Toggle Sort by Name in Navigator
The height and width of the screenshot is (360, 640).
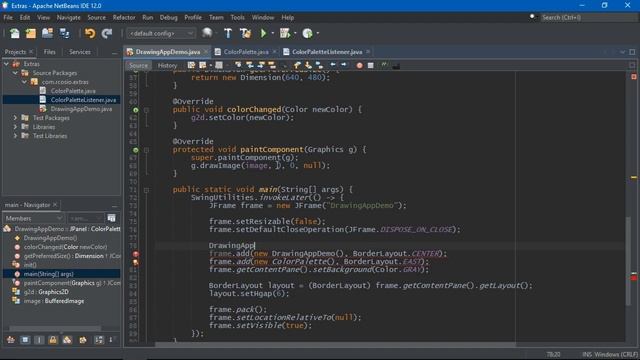coord(99,340)
